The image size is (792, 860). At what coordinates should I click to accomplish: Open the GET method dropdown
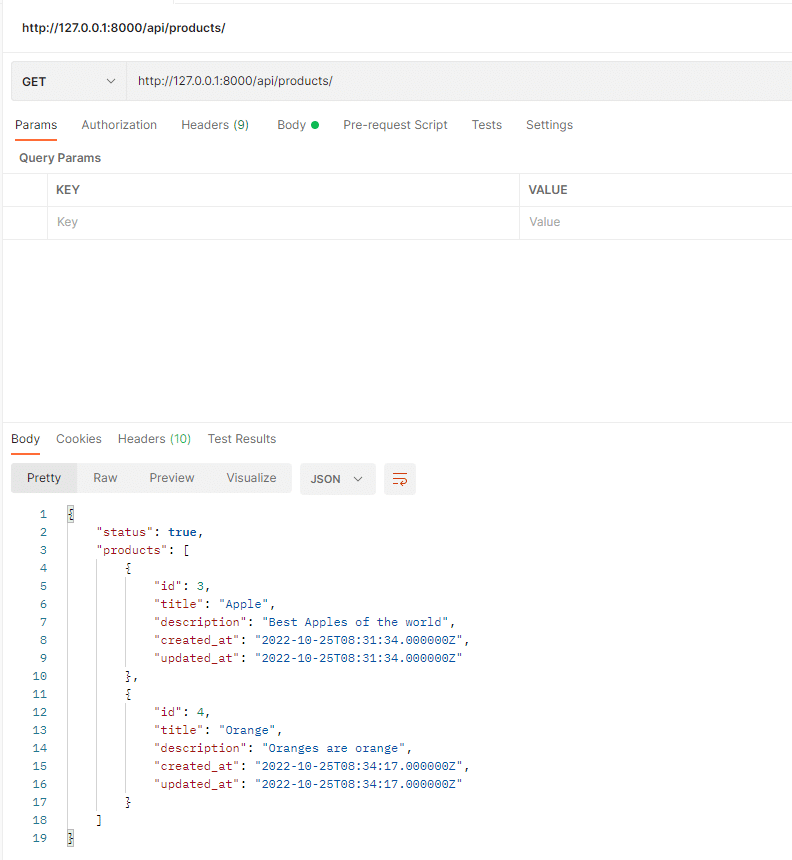tap(68, 82)
